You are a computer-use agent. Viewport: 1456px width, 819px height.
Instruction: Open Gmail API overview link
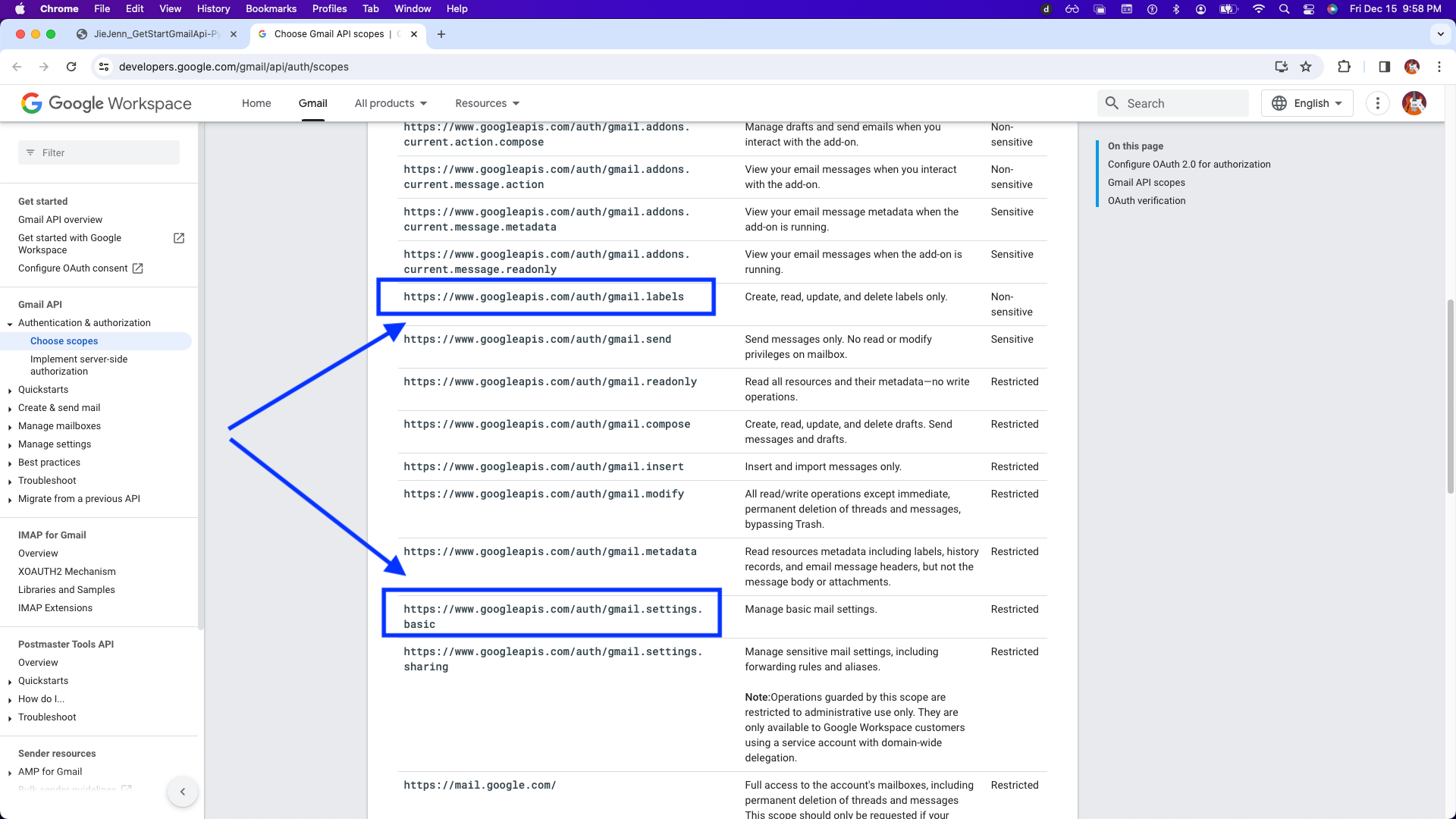pos(60,220)
